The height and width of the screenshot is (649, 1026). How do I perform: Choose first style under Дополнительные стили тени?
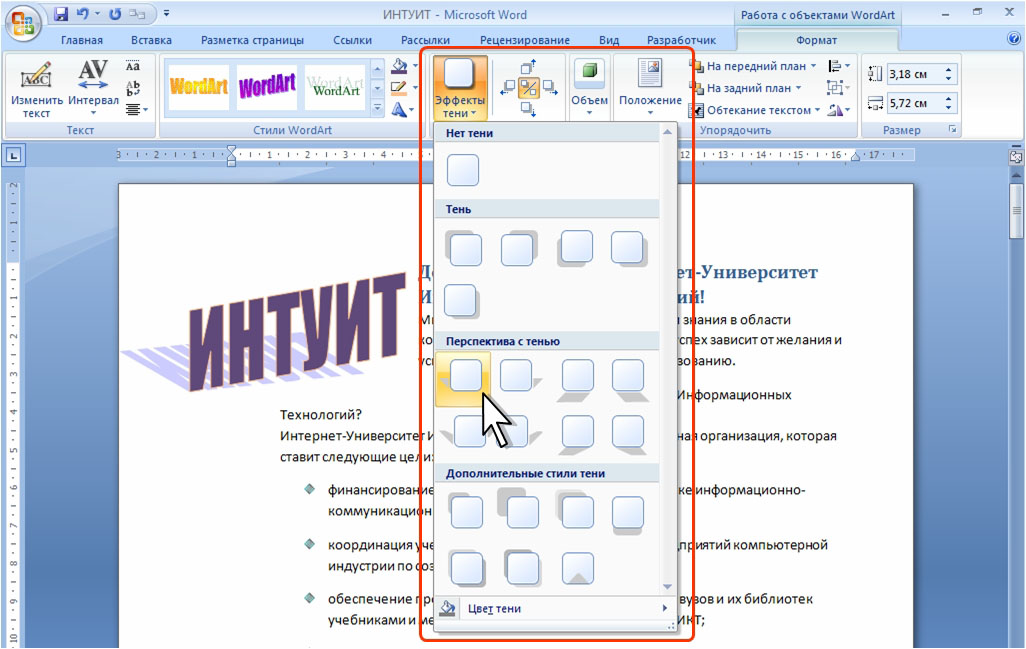coord(465,511)
